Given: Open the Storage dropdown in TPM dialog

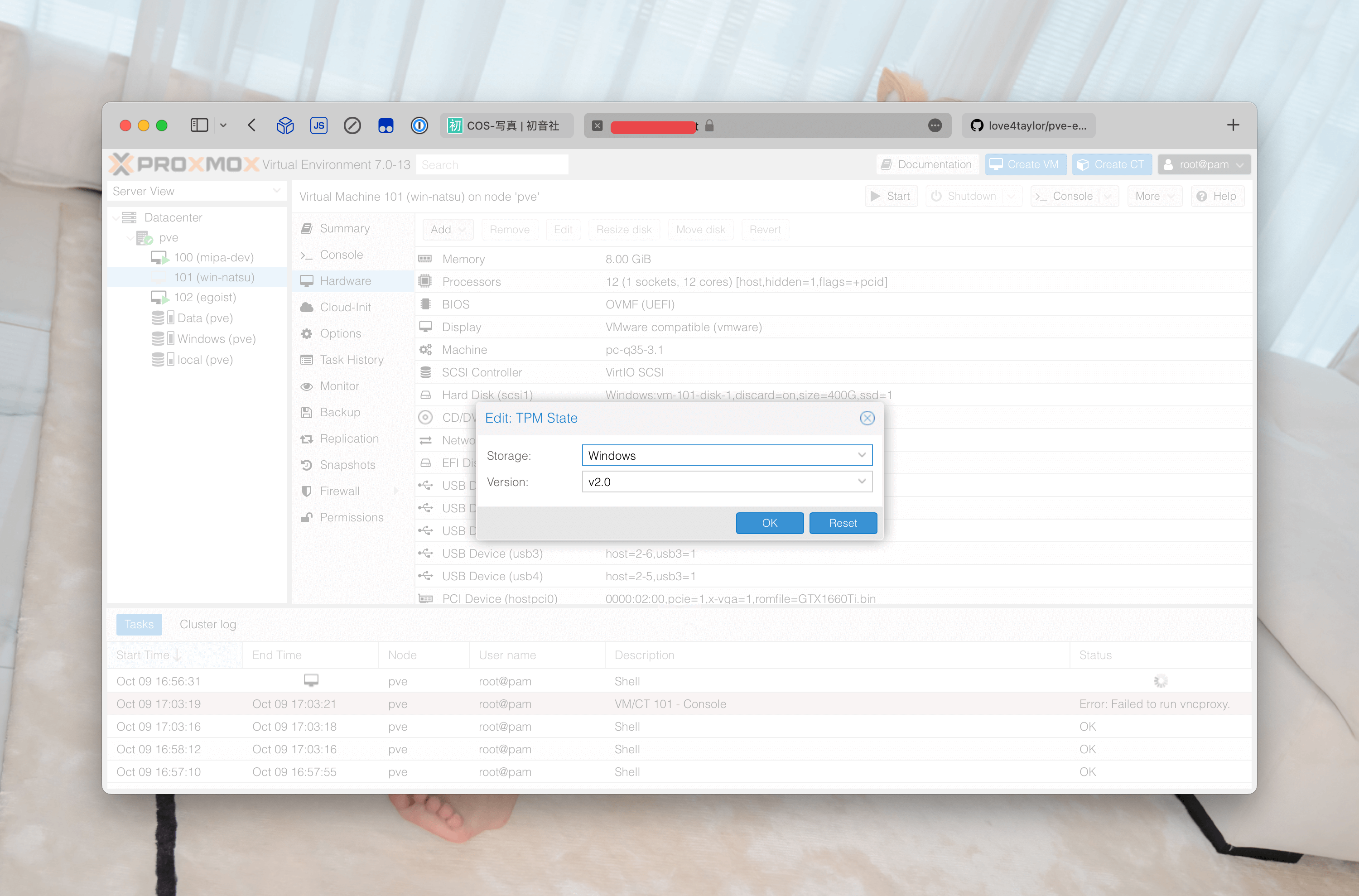Looking at the screenshot, I should click(x=861, y=455).
